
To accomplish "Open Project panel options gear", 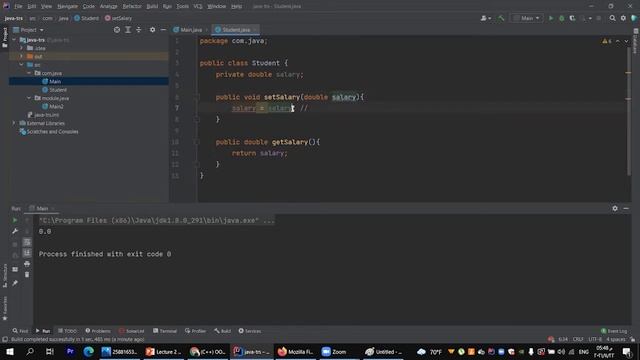I will coord(152,30).
